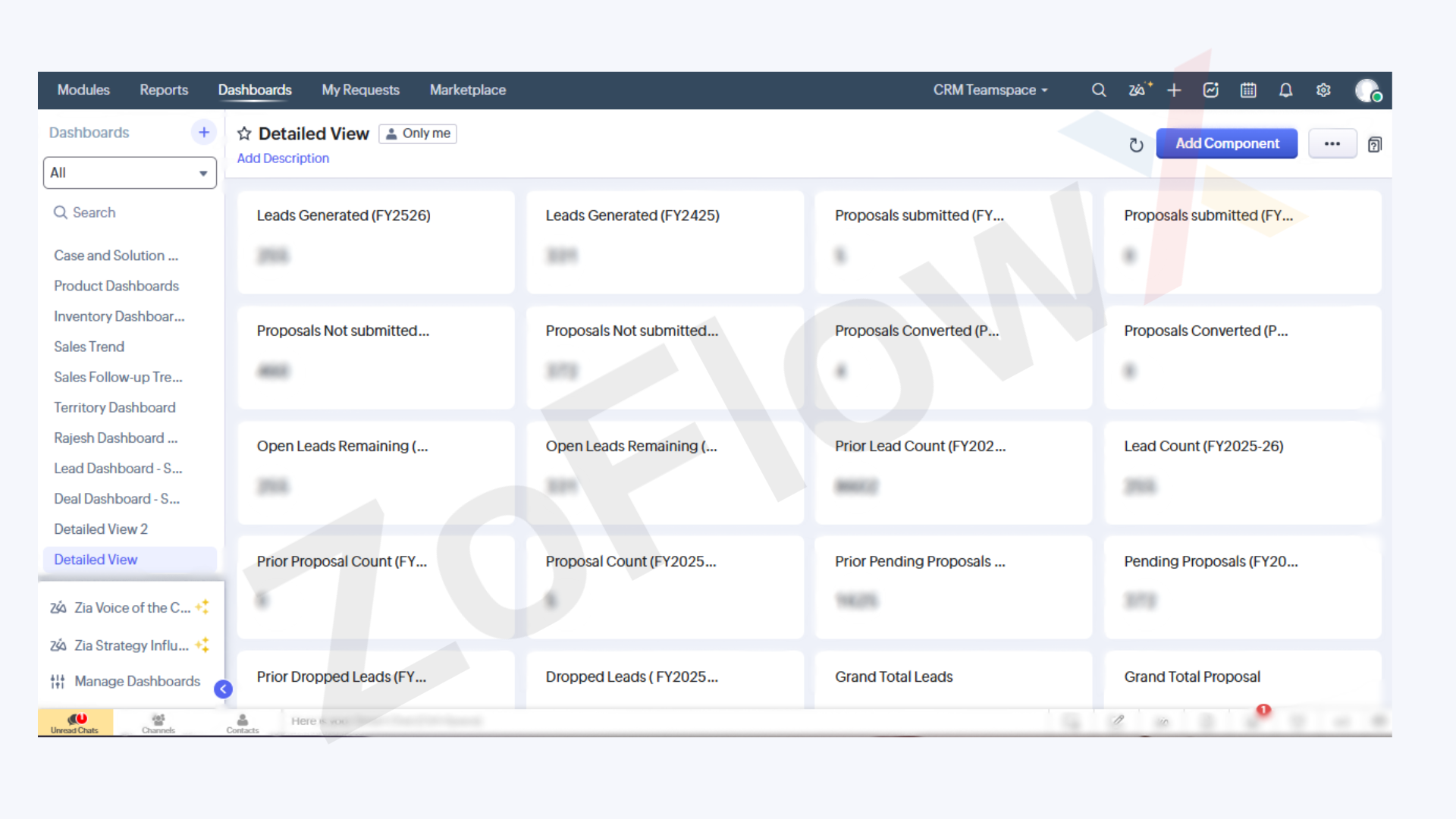1456x819 pixels.
Task: Change Only me sharing setting
Action: [x=418, y=133]
